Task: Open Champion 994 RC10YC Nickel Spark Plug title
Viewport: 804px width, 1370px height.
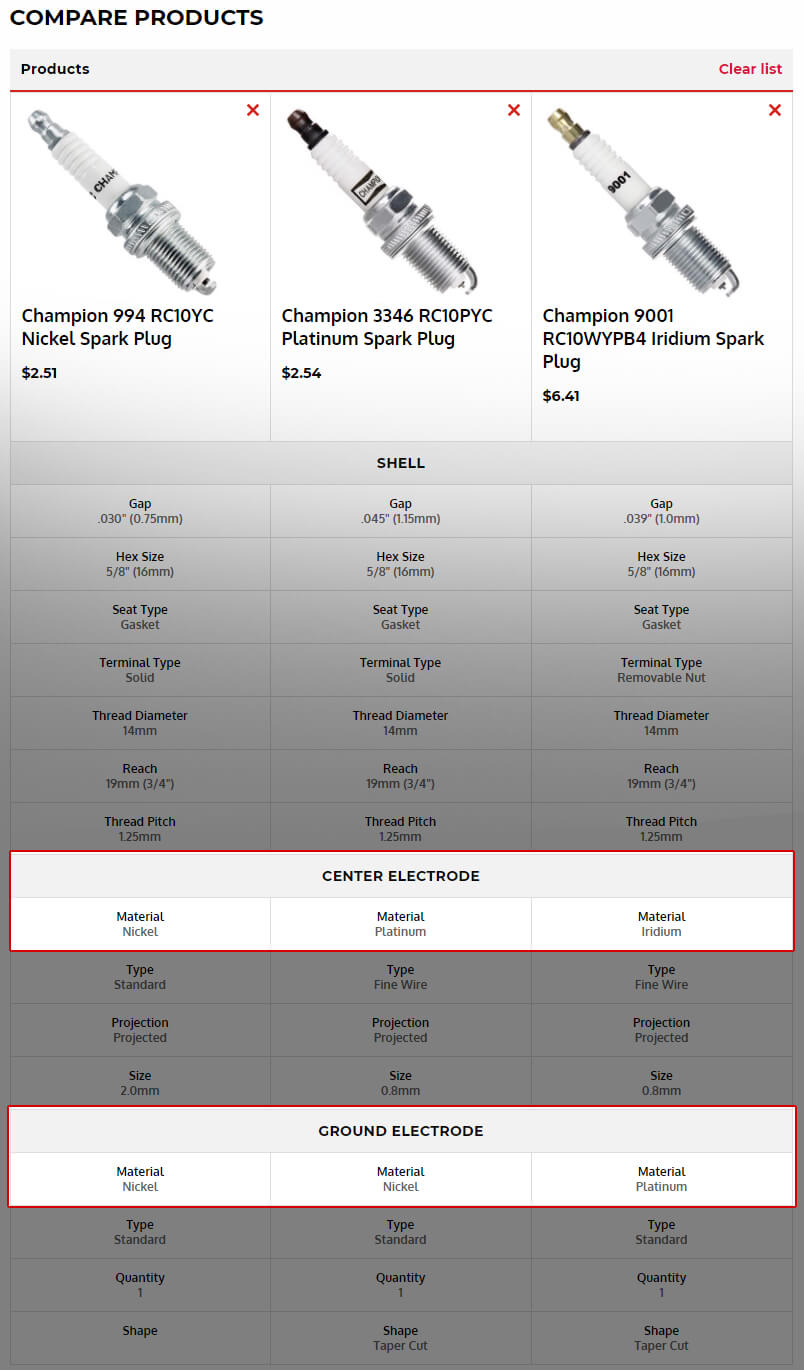Action: 118,327
